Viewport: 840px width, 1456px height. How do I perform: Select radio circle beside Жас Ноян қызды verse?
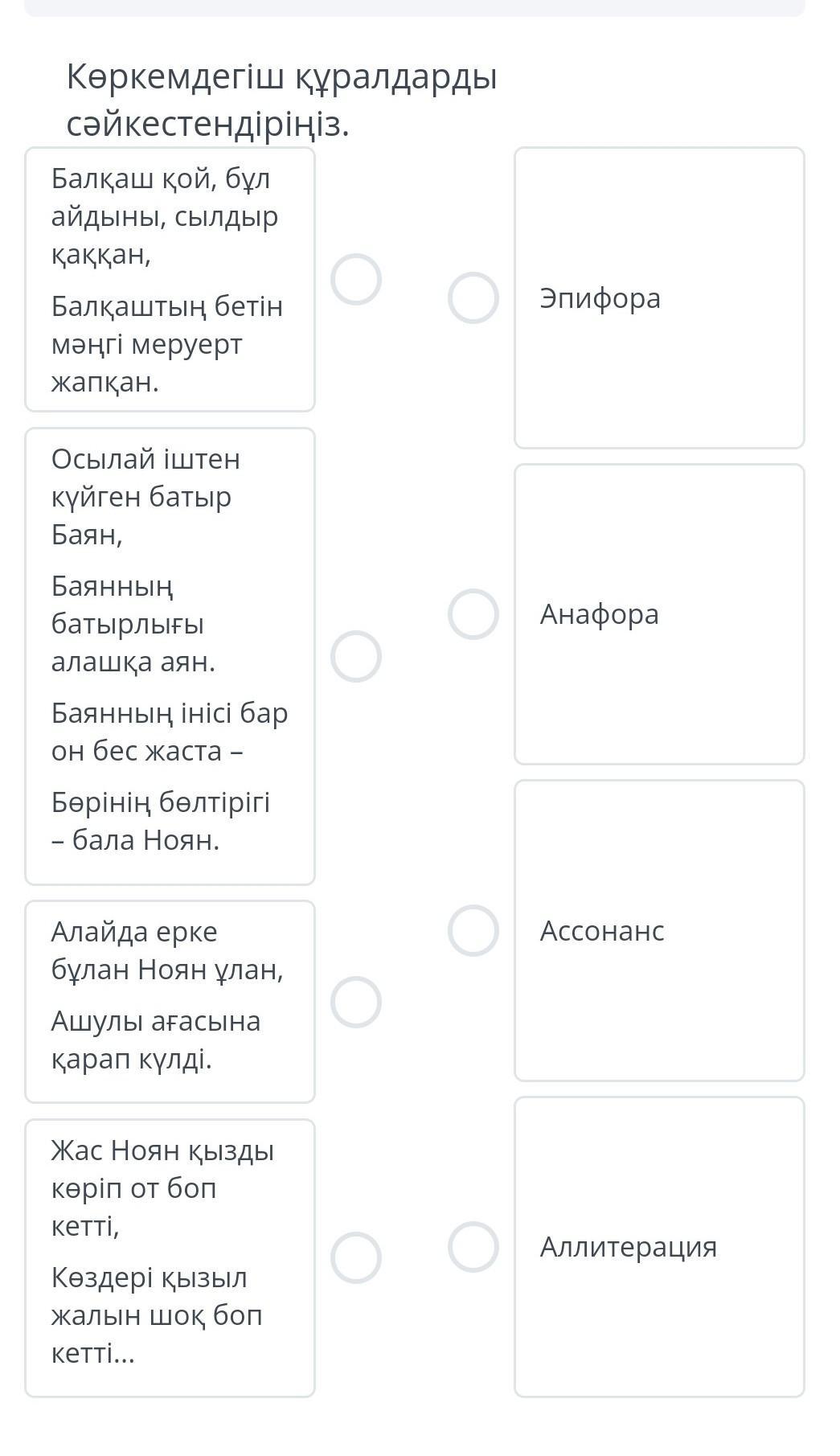pyautogui.click(x=356, y=1257)
